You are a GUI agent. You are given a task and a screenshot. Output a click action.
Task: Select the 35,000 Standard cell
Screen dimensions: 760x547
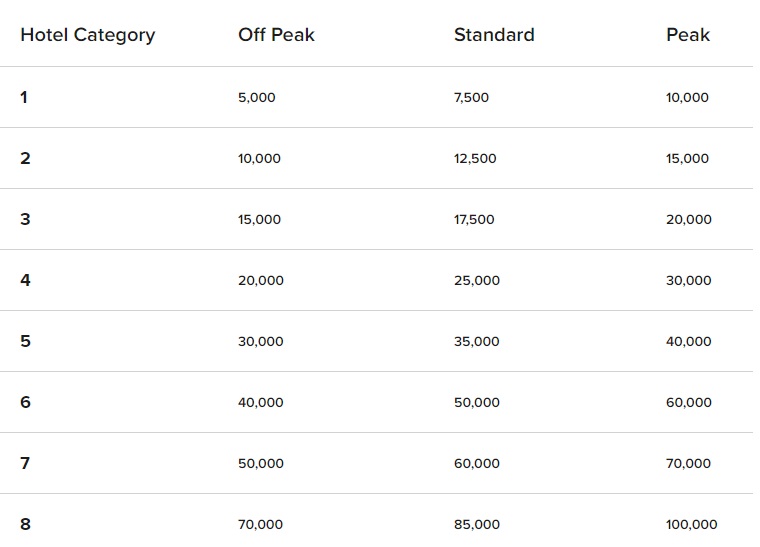[476, 342]
